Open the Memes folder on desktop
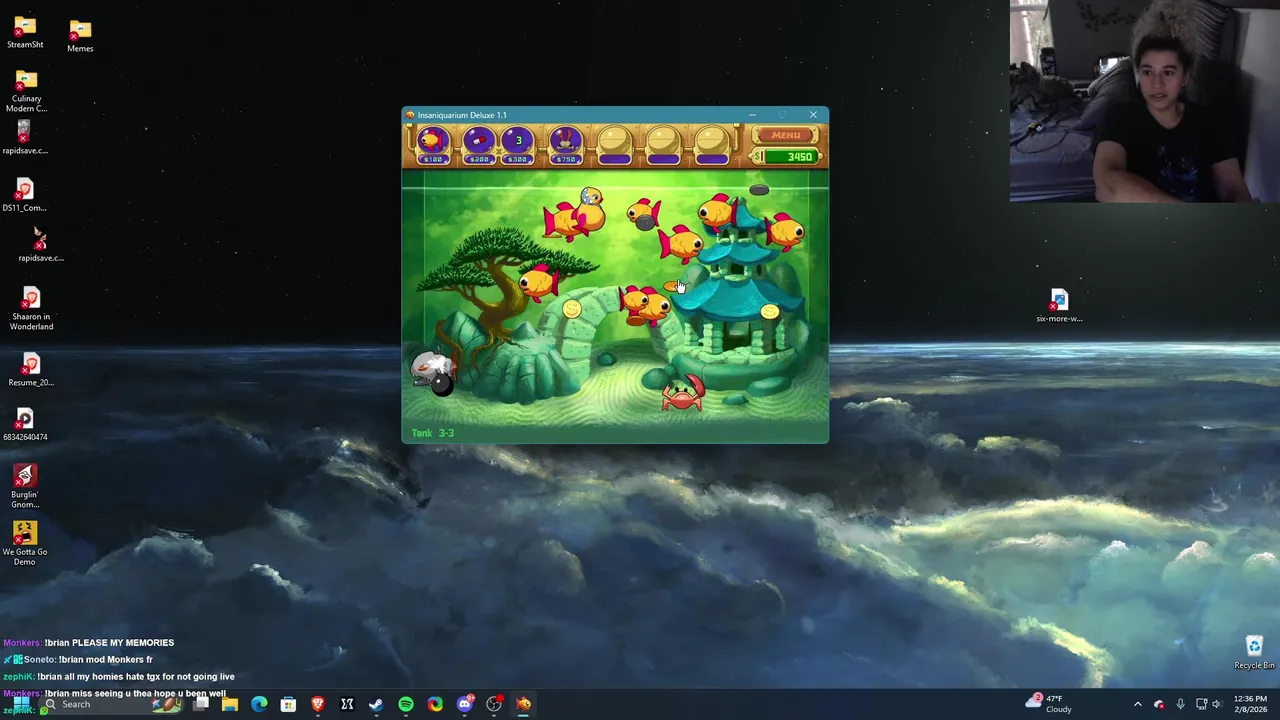Screen dimensions: 1280x720 pyautogui.click(x=80, y=36)
